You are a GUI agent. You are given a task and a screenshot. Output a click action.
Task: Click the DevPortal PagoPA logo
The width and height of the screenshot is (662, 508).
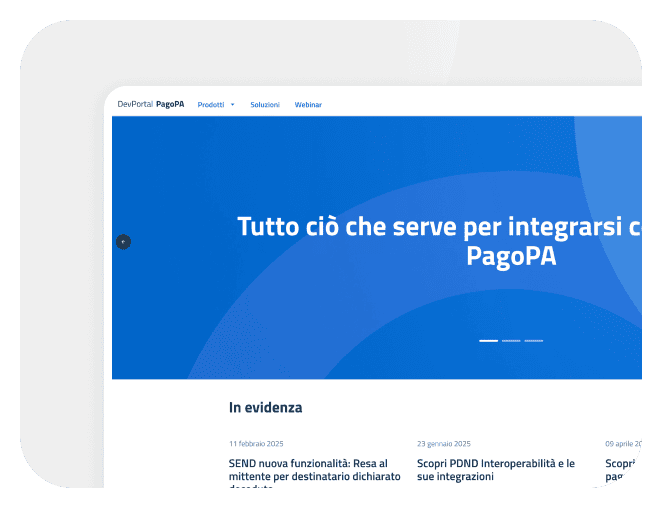150,104
